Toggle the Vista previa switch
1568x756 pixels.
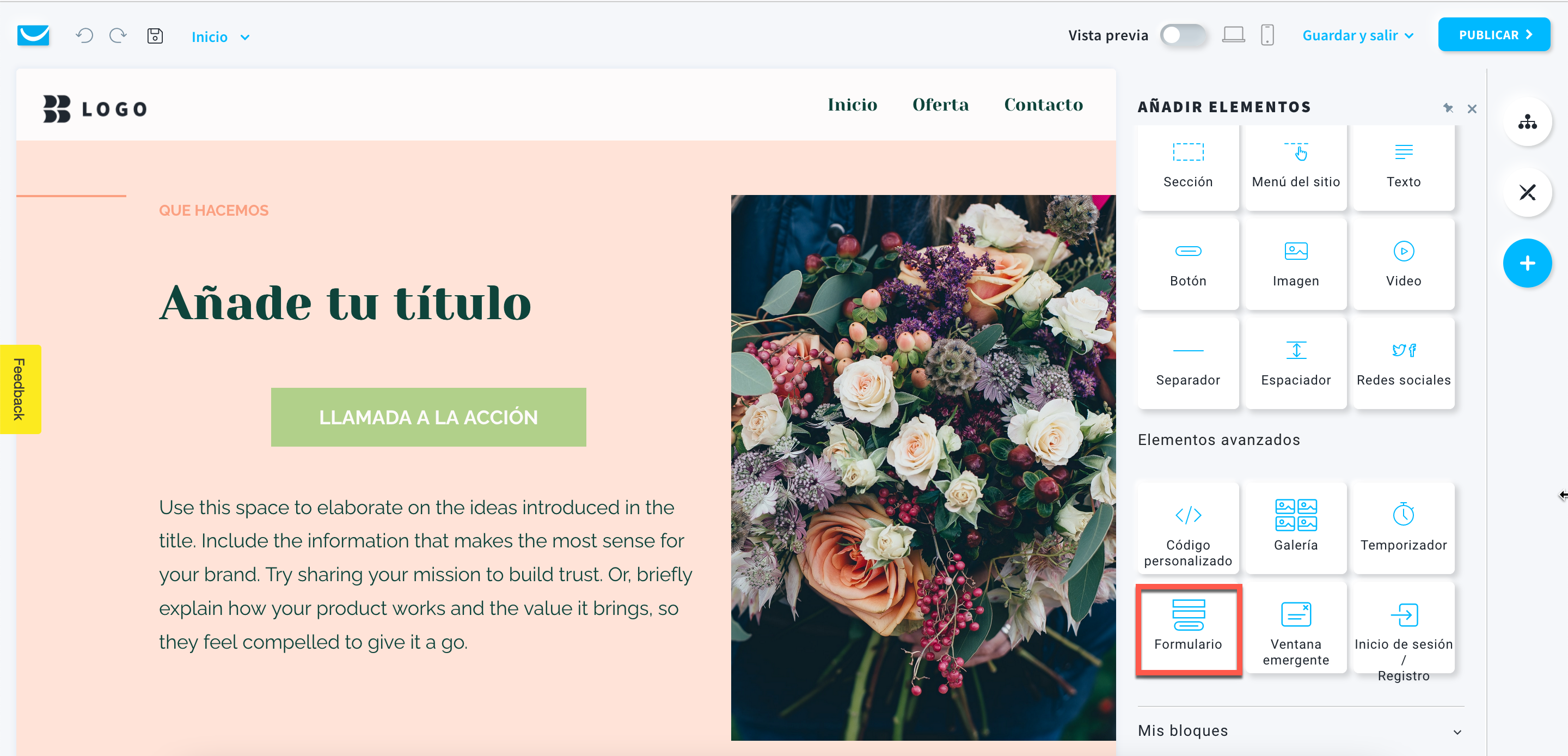point(1183,35)
